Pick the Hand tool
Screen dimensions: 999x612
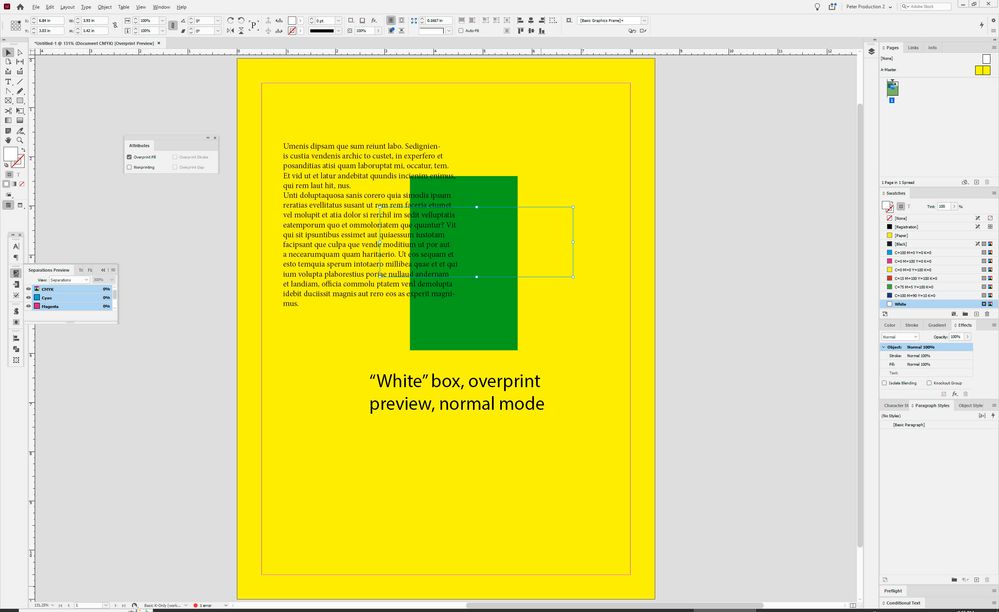coord(8,139)
